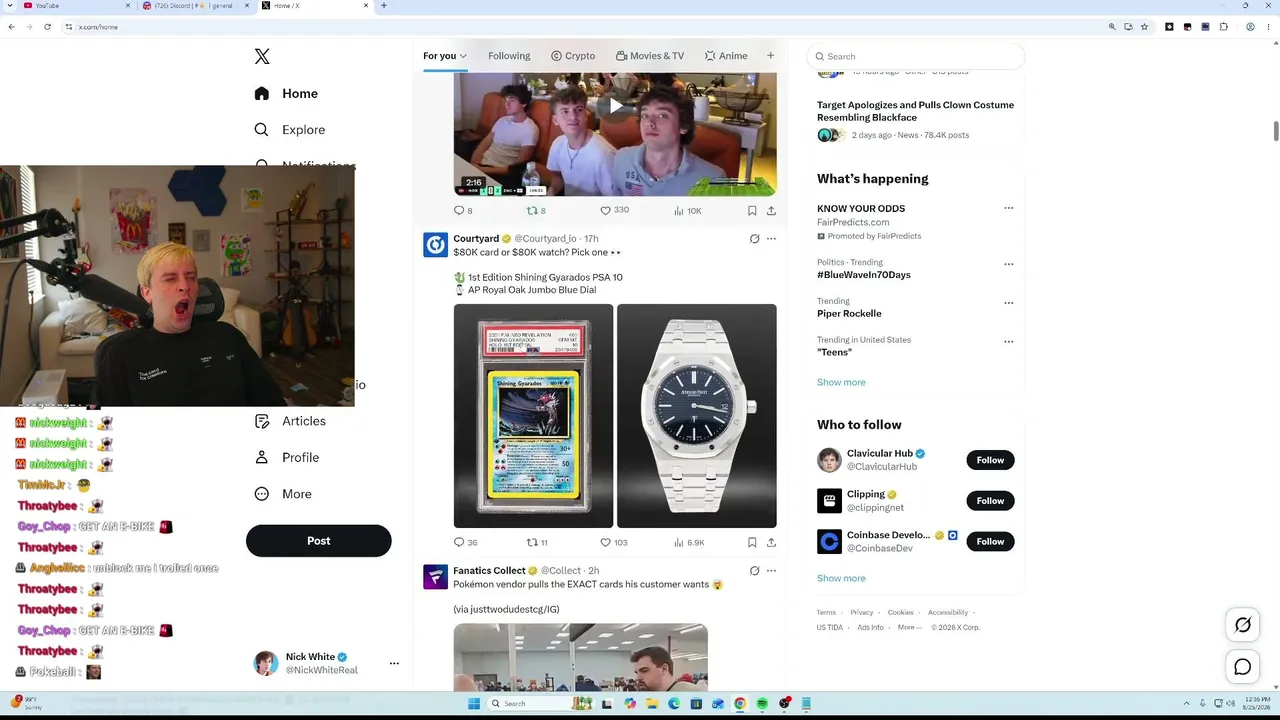
Task: Select the Anime tab
Action: click(x=726, y=56)
